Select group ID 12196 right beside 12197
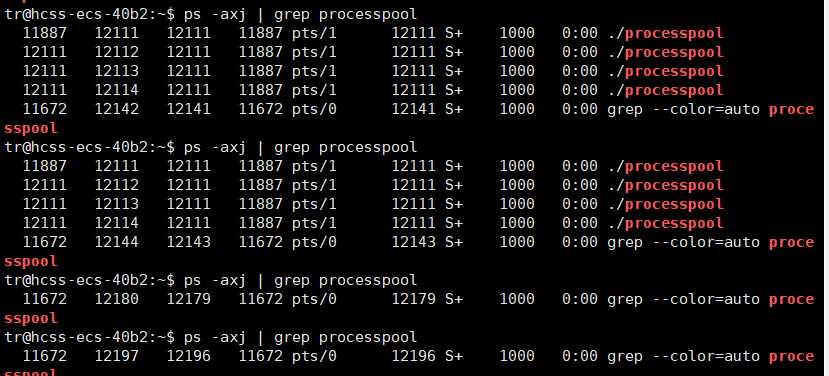The height and width of the screenshot is (376, 829). pos(189,356)
